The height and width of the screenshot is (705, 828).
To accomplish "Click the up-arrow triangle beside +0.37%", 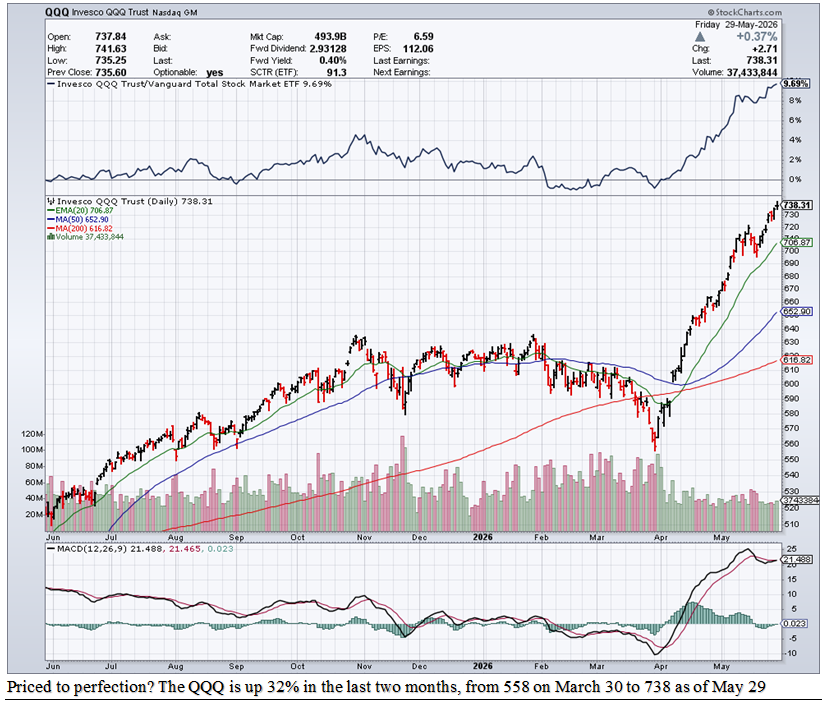I will [x=700, y=37].
